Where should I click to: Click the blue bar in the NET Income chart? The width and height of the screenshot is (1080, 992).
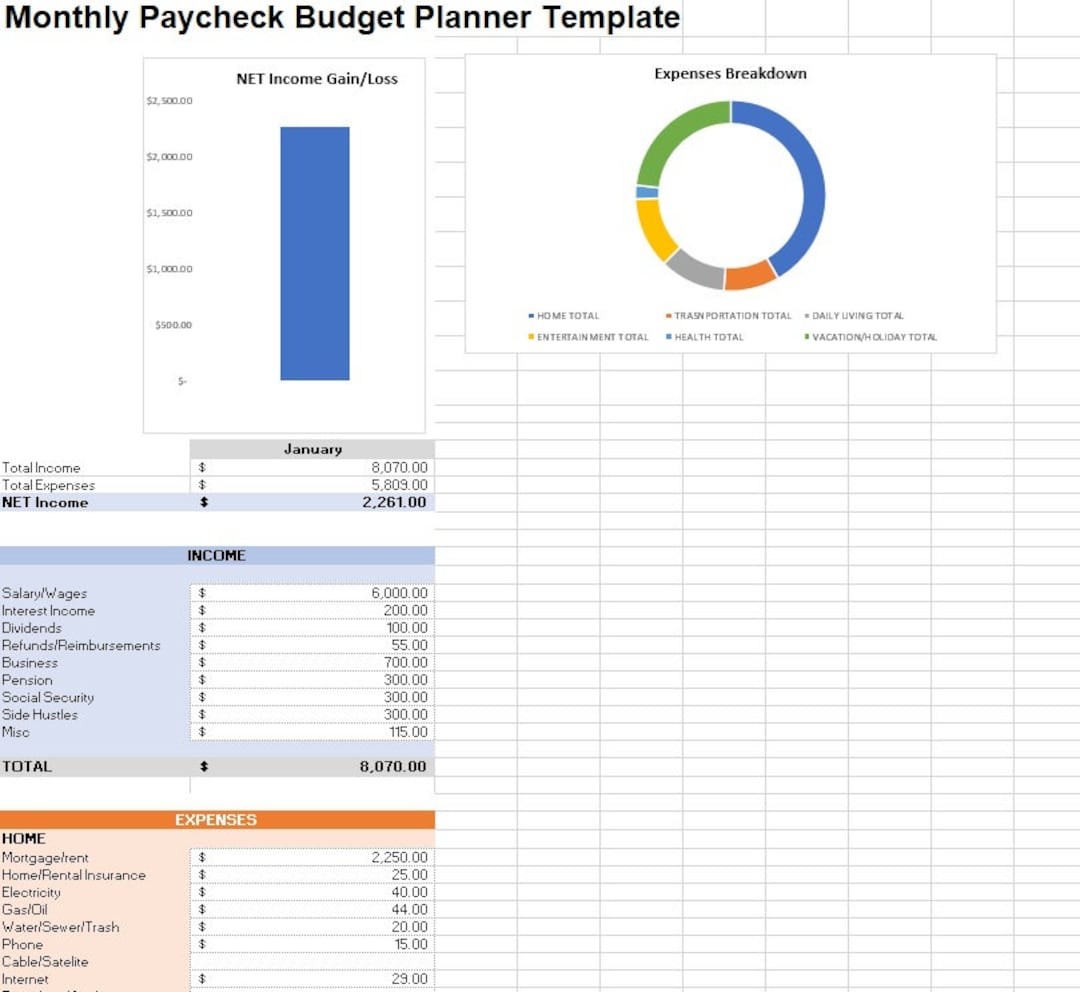tap(314, 250)
